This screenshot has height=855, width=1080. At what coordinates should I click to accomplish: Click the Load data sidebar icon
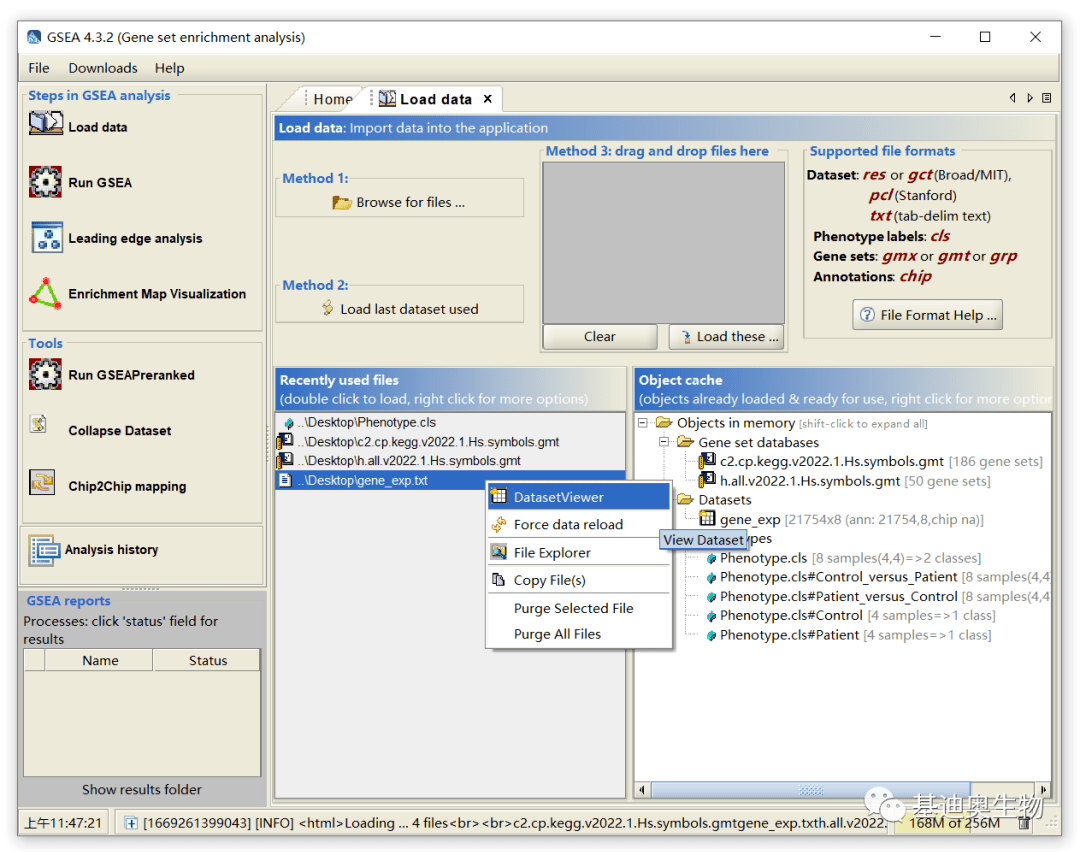(46, 126)
